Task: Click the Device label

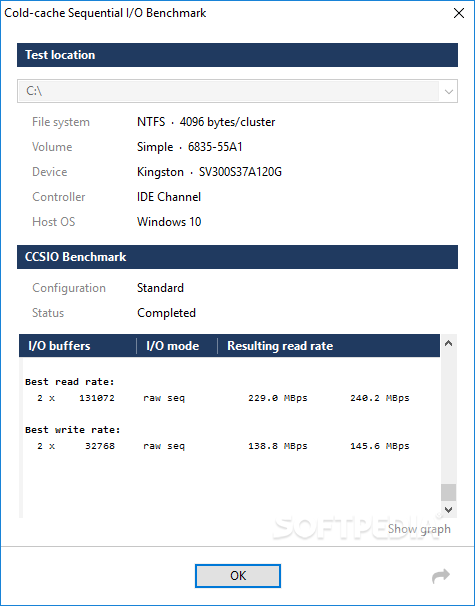Action: point(49,172)
